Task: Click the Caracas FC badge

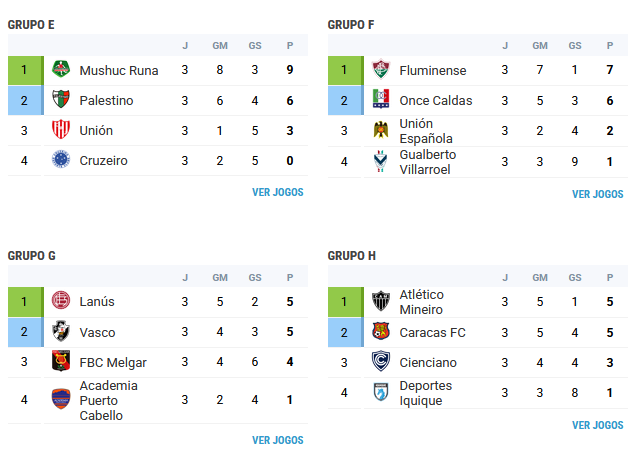Action: click(x=380, y=332)
